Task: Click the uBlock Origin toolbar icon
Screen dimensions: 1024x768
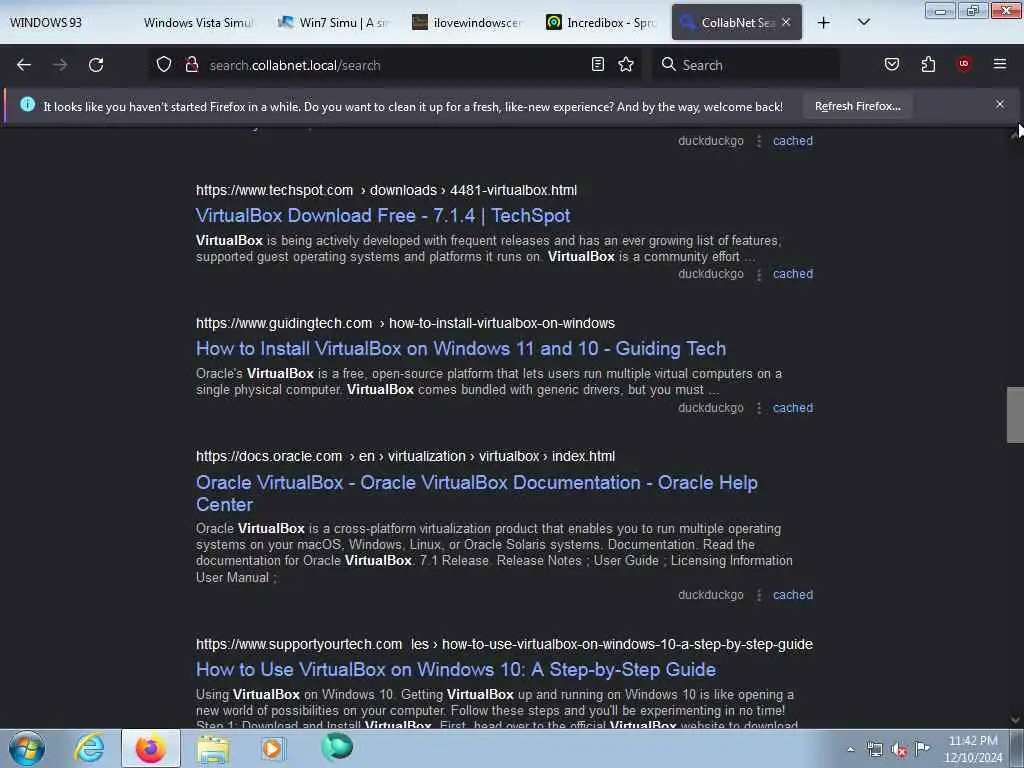Action: (964, 64)
